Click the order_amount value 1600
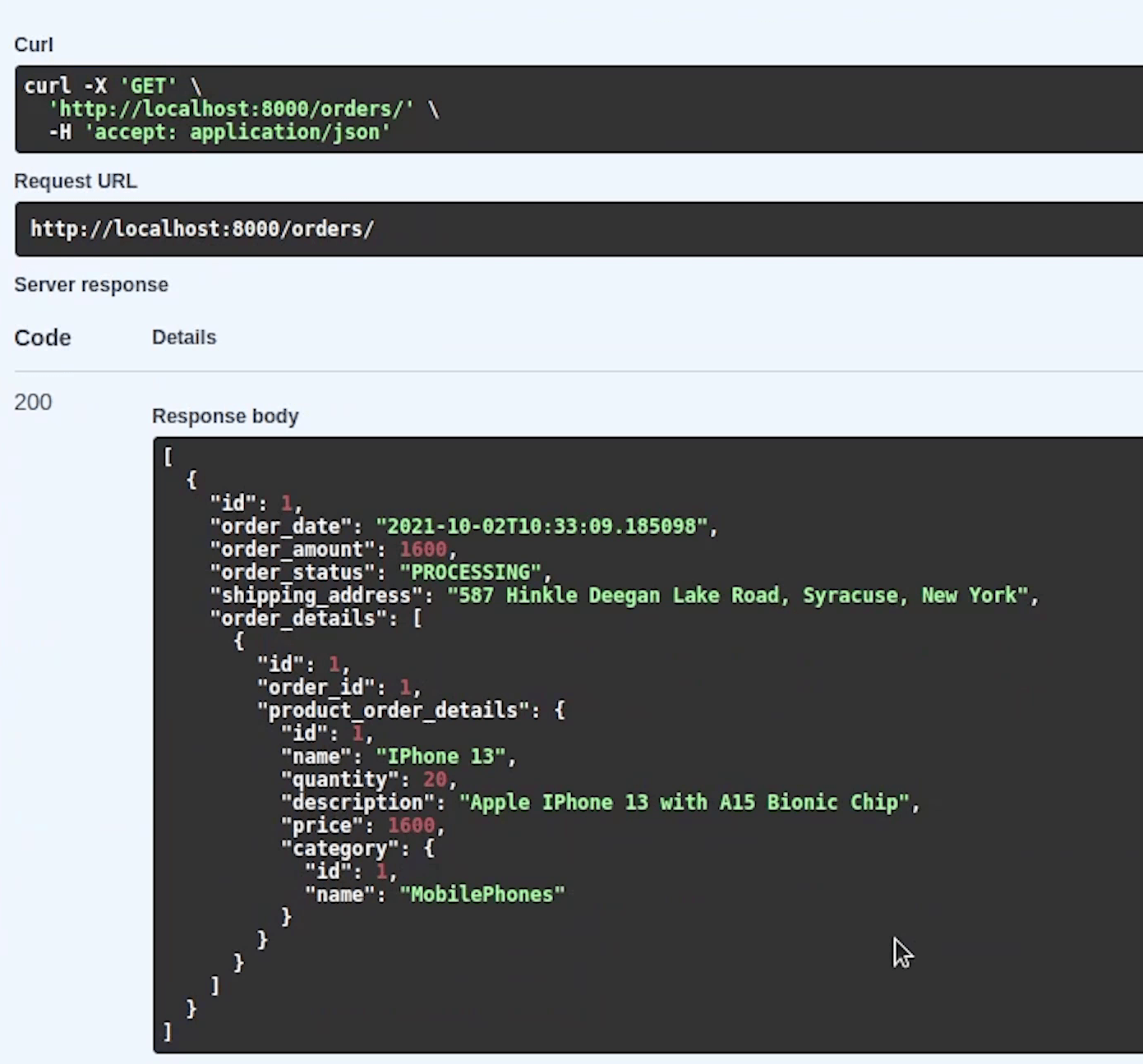 click(423, 550)
